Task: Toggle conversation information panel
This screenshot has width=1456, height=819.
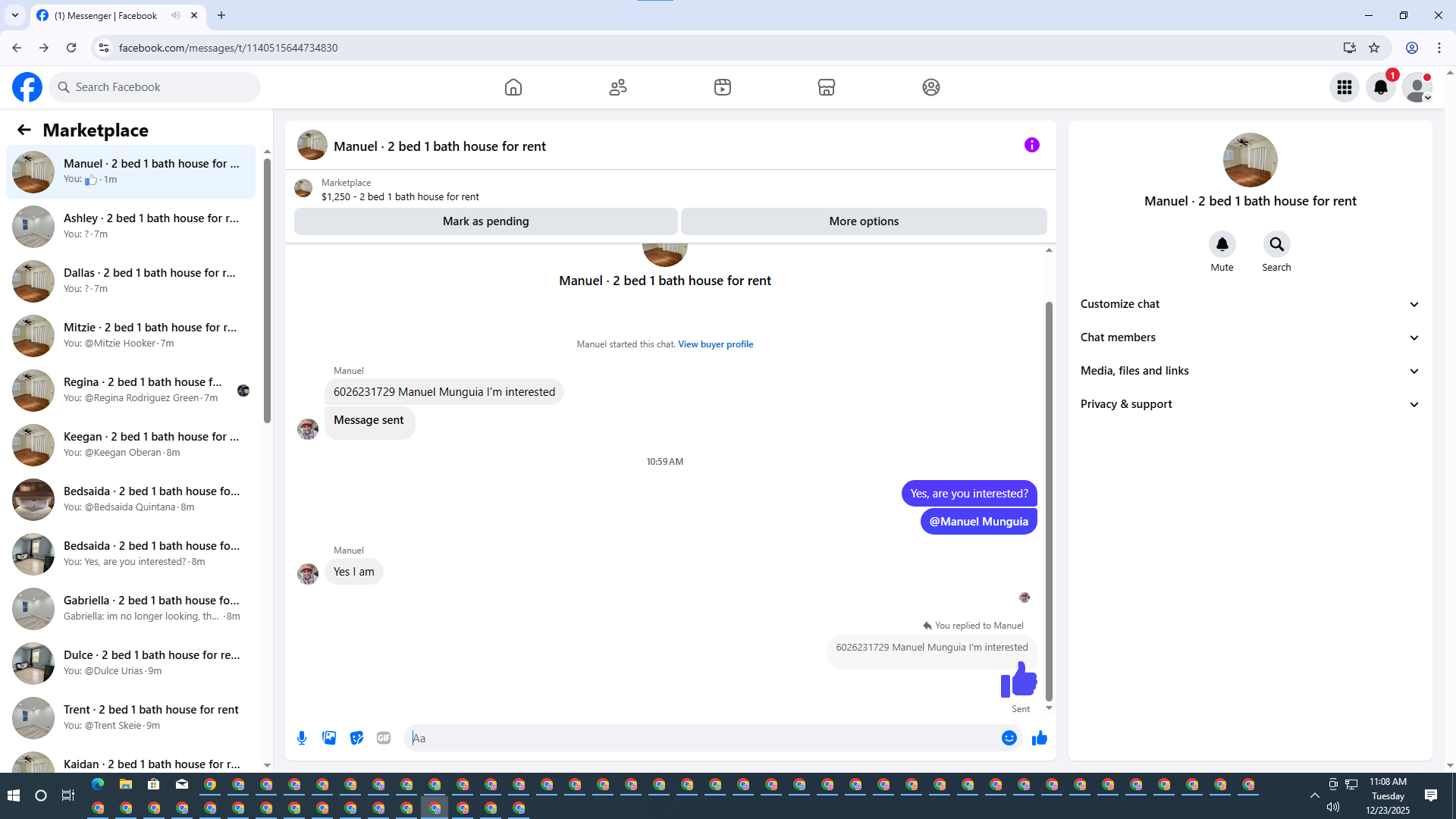Action: [x=1031, y=145]
